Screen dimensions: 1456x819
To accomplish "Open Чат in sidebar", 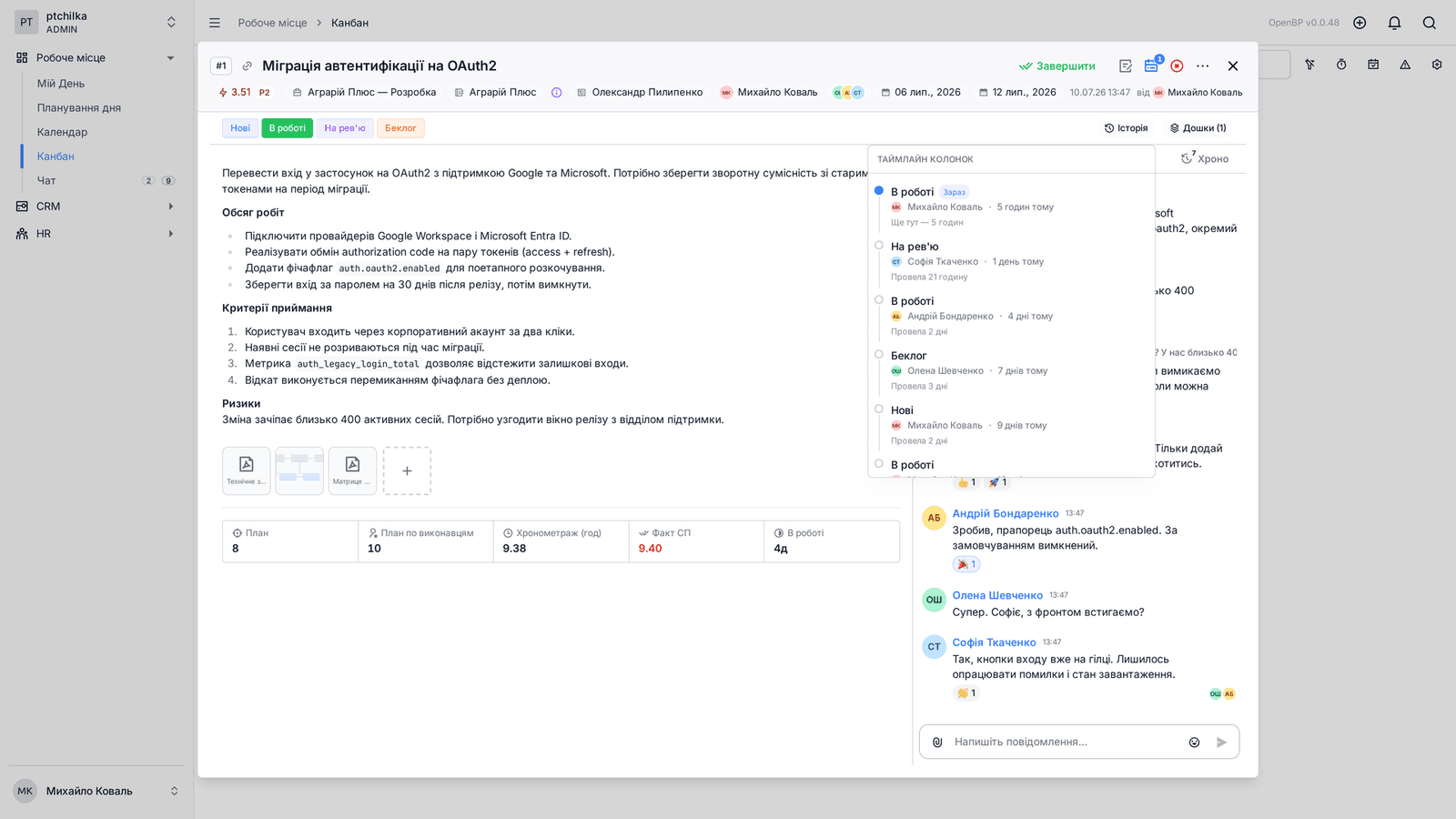I will click(46, 180).
